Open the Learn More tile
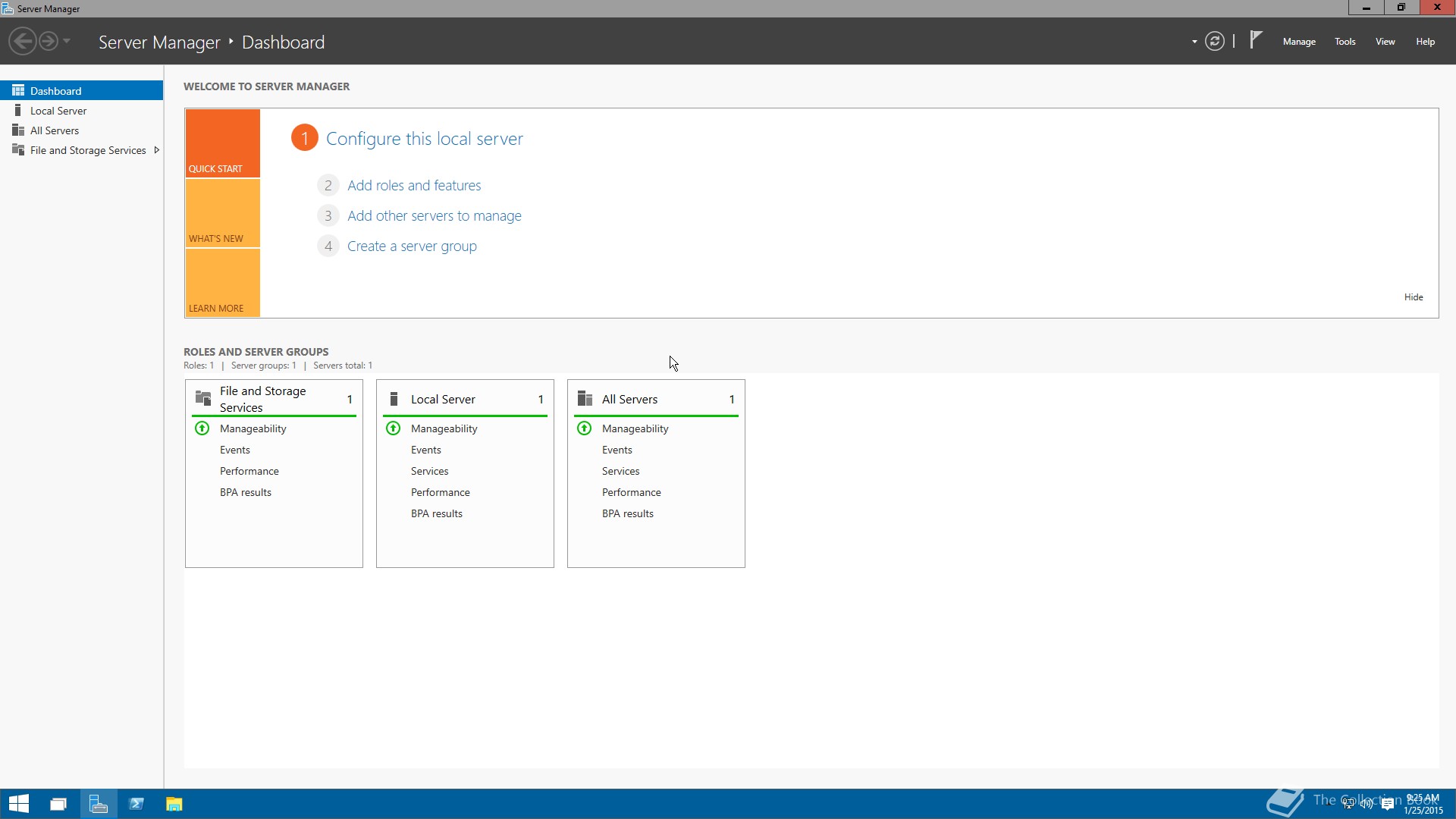The image size is (1456, 819). point(223,283)
